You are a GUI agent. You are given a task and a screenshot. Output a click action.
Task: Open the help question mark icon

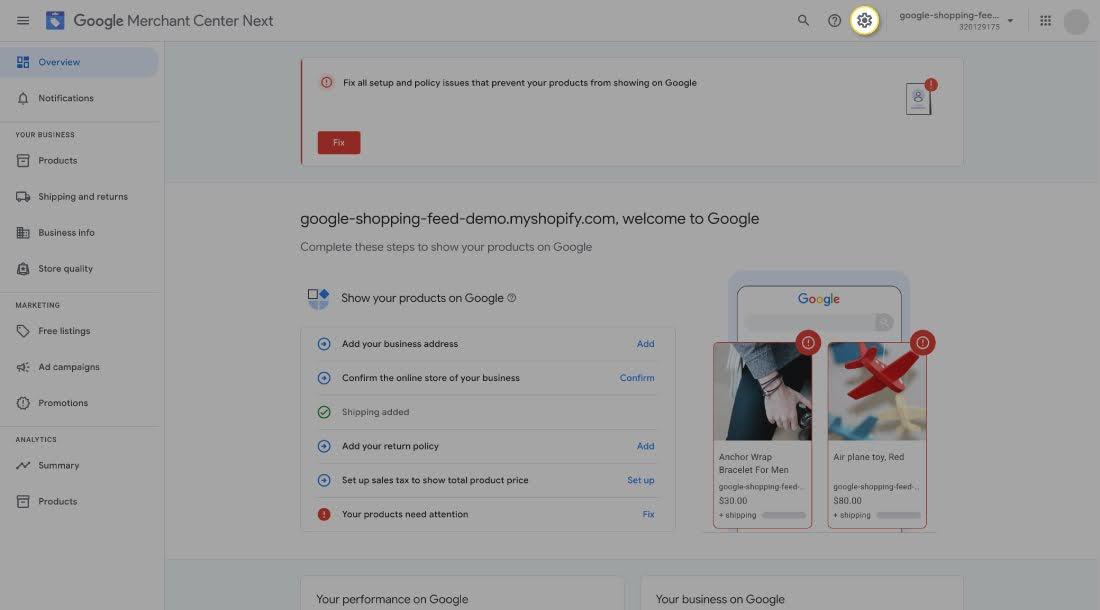[x=834, y=21]
